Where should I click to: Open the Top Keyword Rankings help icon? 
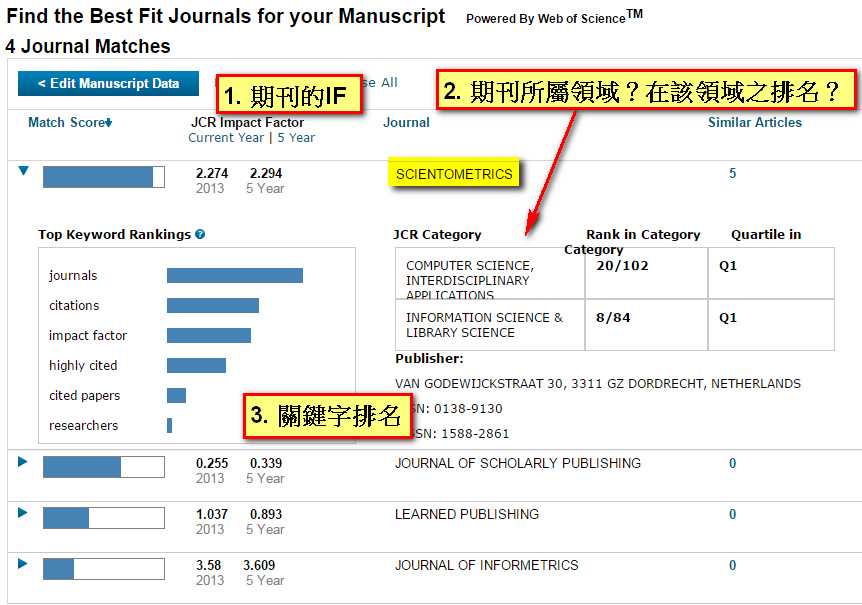coord(200,234)
